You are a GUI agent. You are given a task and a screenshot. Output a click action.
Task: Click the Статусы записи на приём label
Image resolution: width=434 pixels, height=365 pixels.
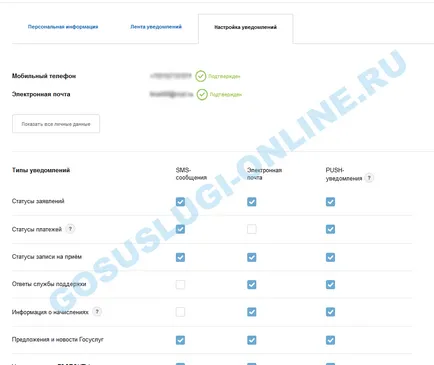pos(47,257)
